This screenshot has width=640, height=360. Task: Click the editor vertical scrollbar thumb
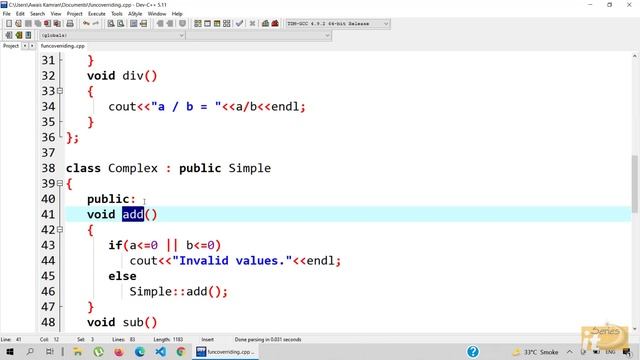pyautogui.click(x=635, y=184)
